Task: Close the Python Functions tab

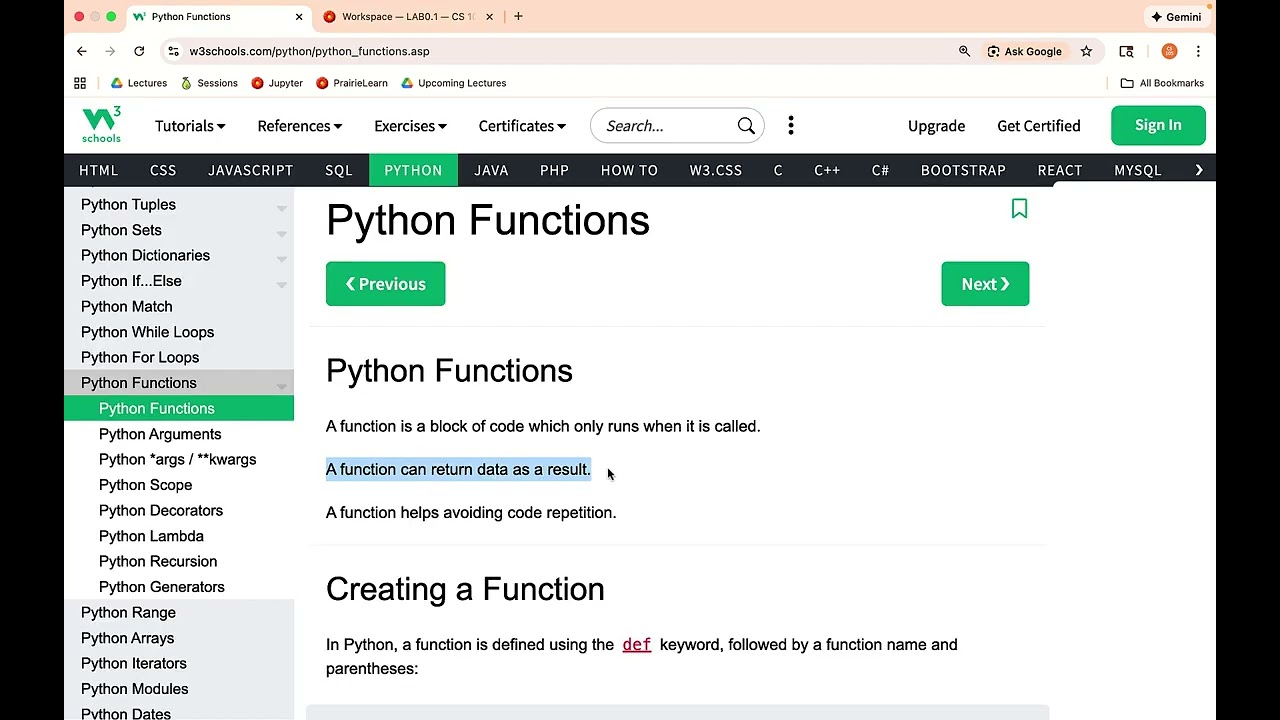Action: [298, 17]
